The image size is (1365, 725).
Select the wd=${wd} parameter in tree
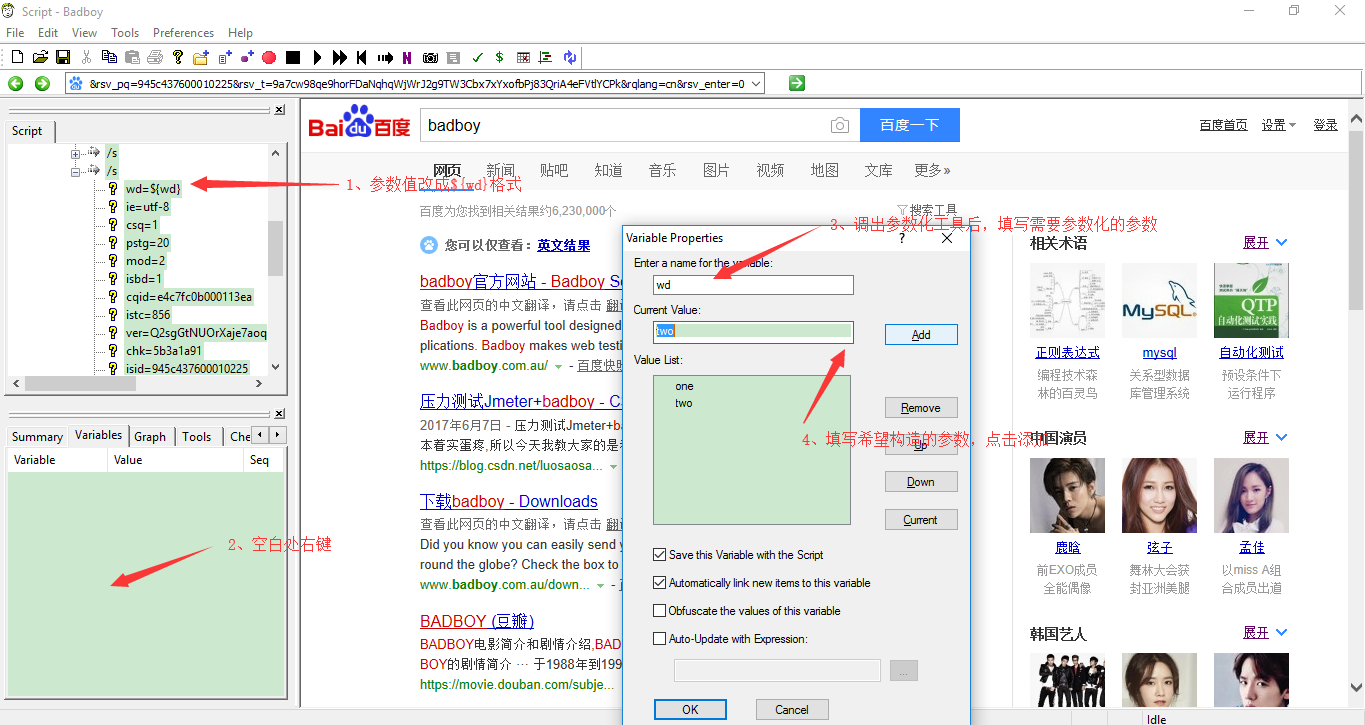[153, 188]
